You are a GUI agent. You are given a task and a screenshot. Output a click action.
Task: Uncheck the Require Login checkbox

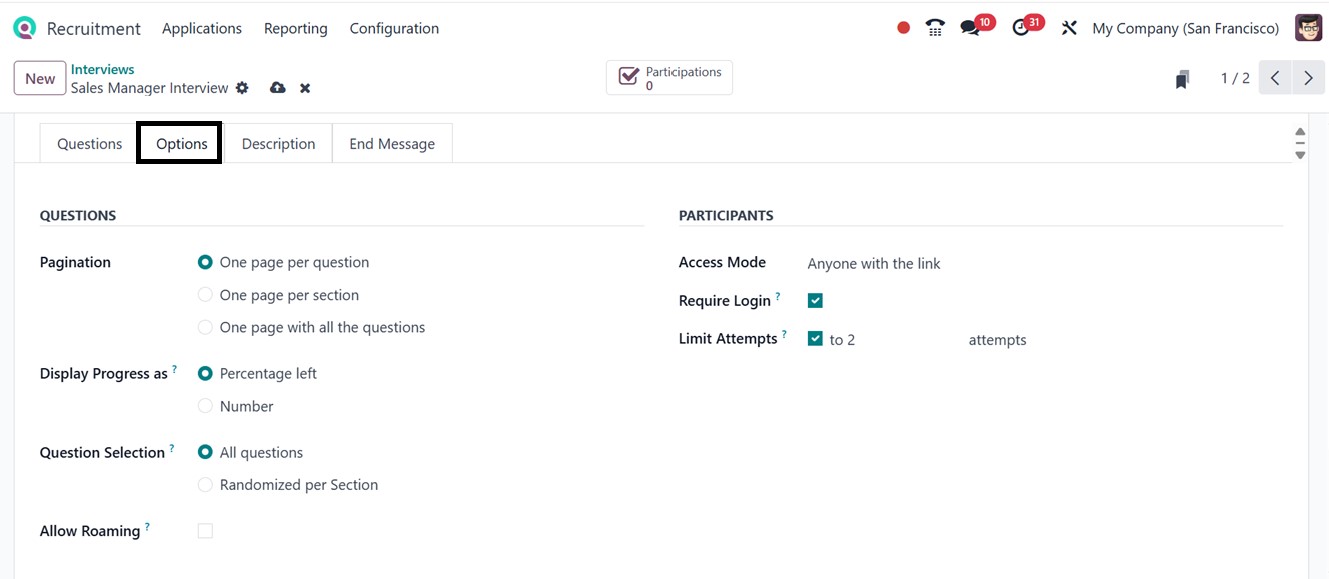point(815,301)
